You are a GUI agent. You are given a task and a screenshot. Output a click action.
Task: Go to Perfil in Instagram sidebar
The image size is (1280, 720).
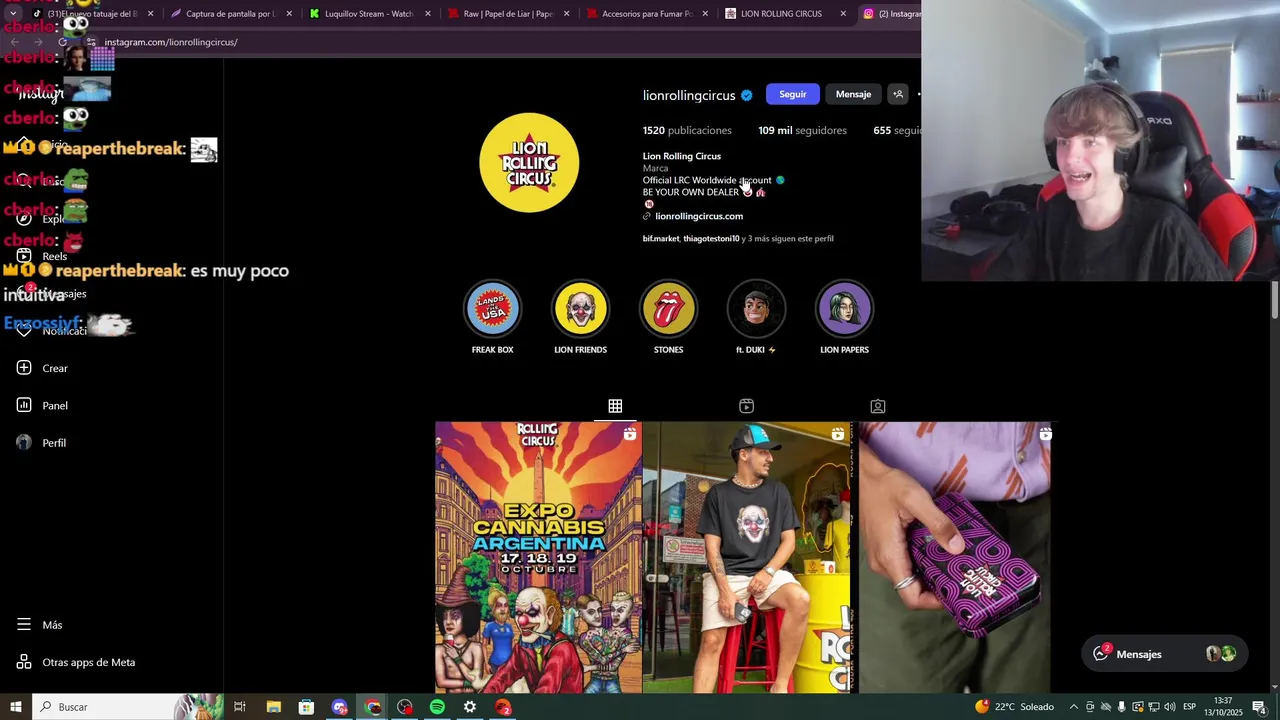[42, 442]
